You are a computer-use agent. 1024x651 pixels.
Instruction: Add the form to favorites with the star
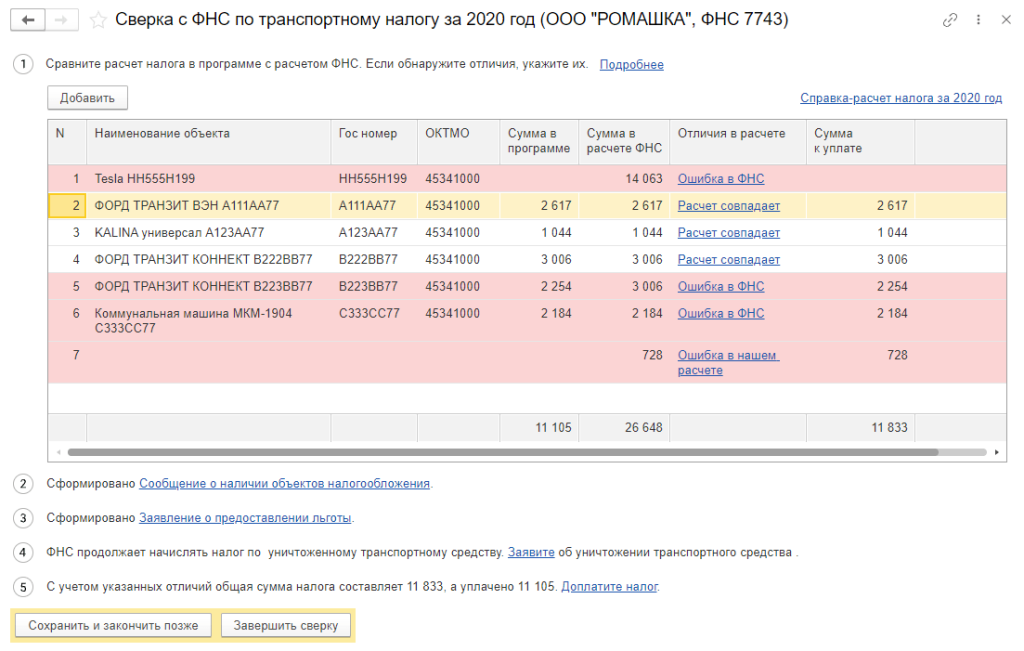tap(98, 20)
